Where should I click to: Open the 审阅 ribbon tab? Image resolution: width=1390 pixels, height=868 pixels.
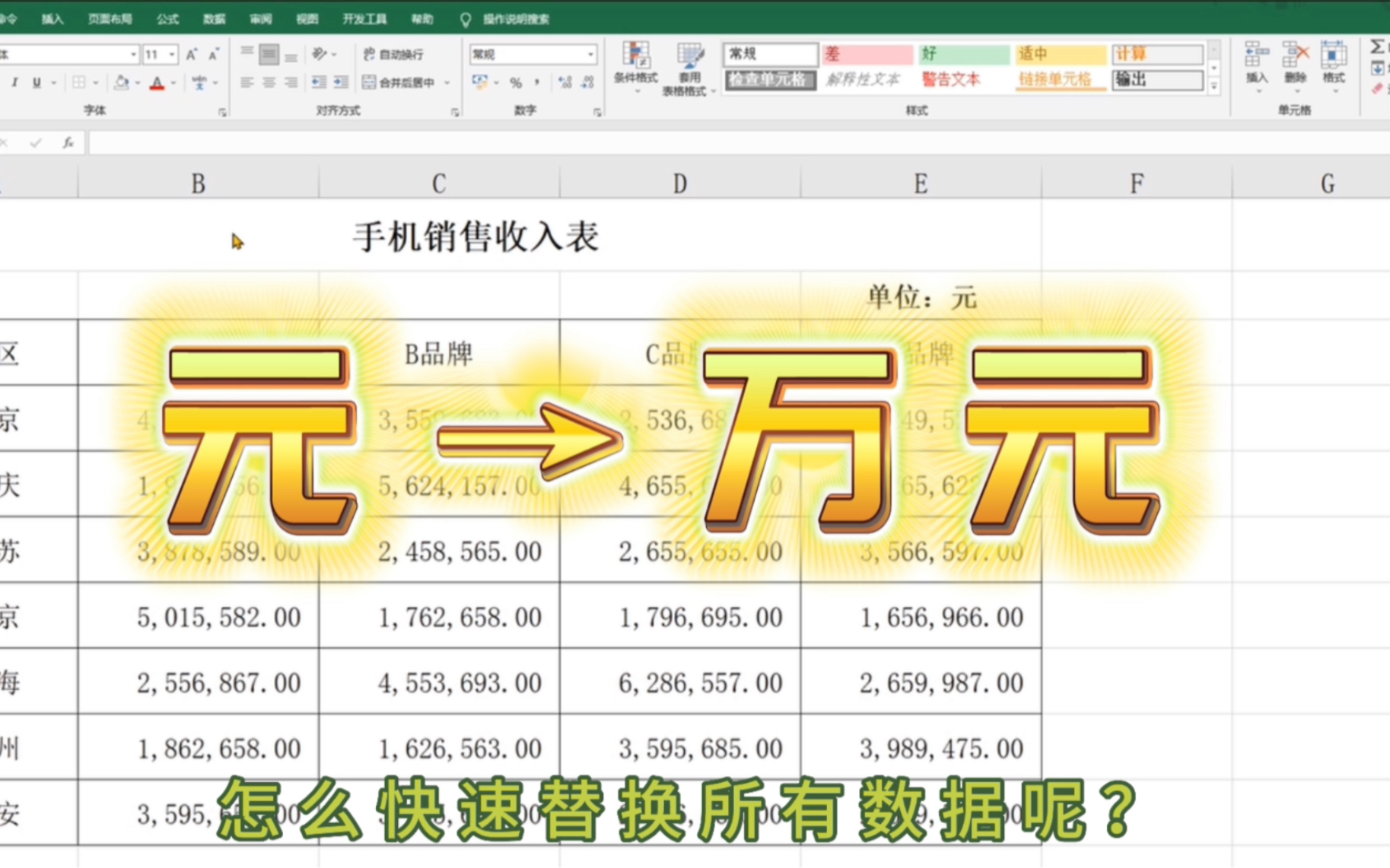click(261, 19)
